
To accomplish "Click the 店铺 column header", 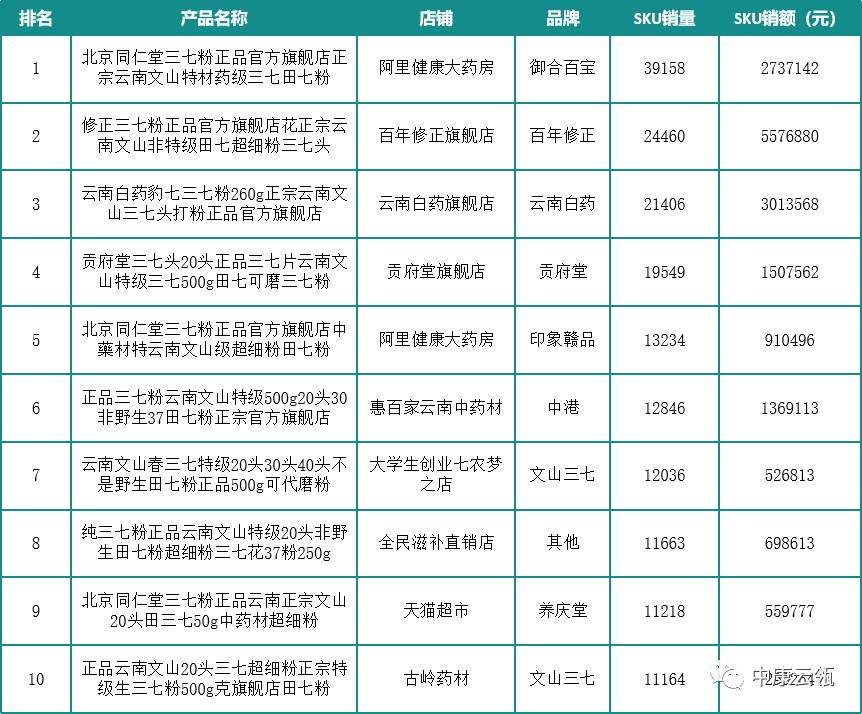I will pyautogui.click(x=436, y=18).
